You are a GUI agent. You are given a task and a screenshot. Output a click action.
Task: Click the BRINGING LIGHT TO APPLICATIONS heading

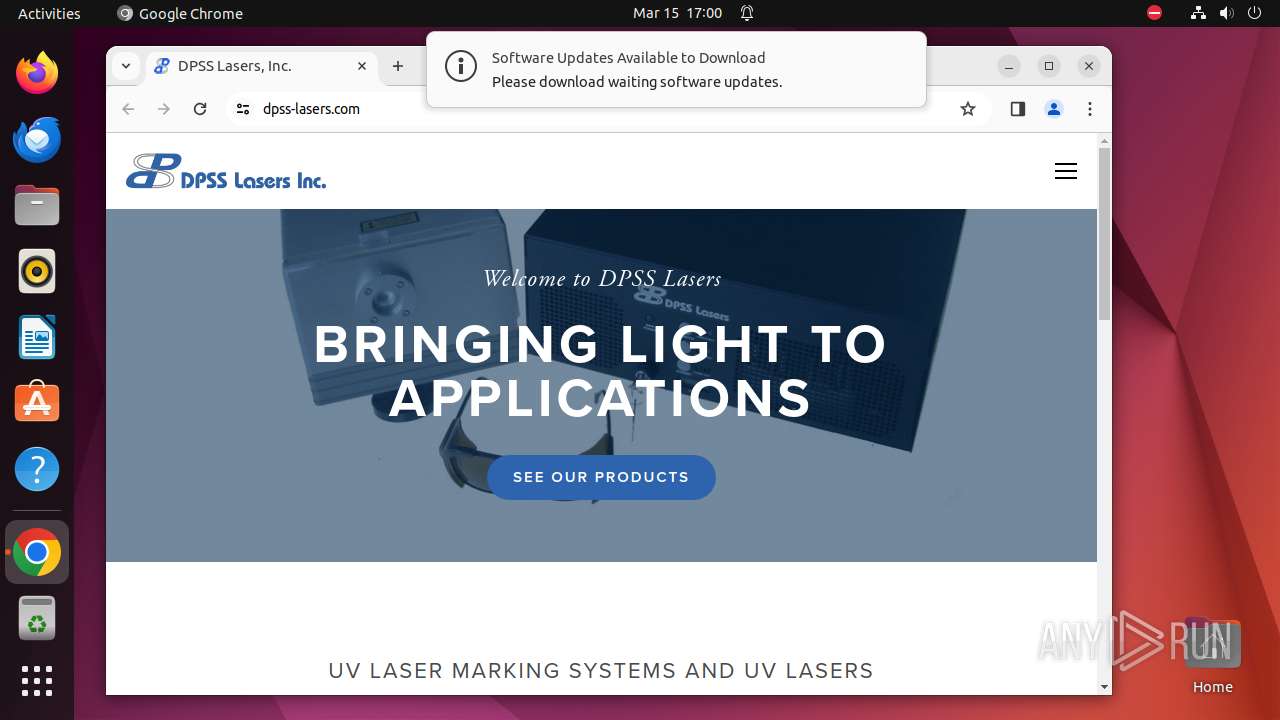600,371
